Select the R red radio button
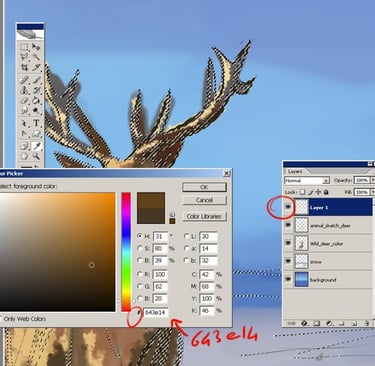 pos(140,274)
